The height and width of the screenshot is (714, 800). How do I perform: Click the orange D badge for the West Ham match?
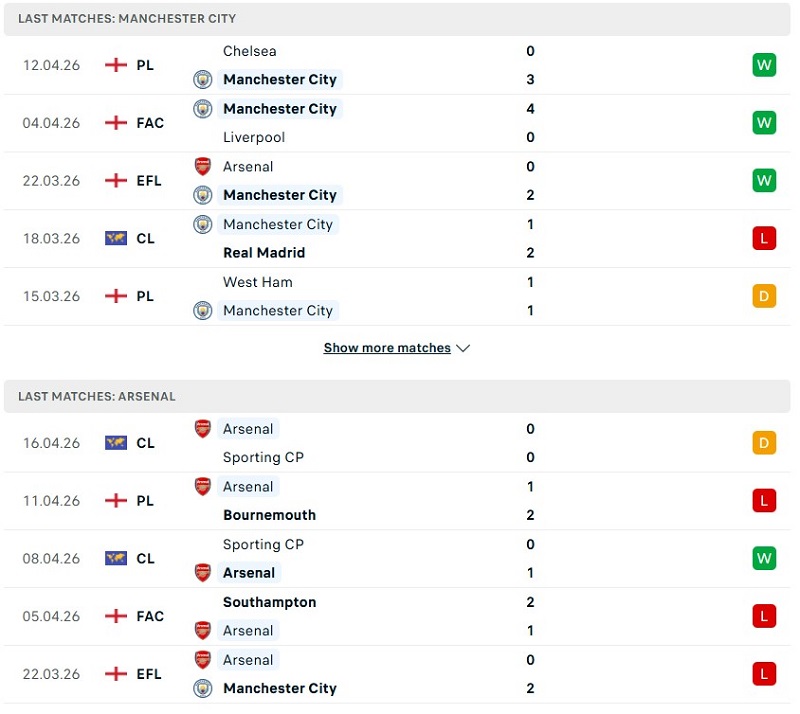pyautogui.click(x=764, y=296)
